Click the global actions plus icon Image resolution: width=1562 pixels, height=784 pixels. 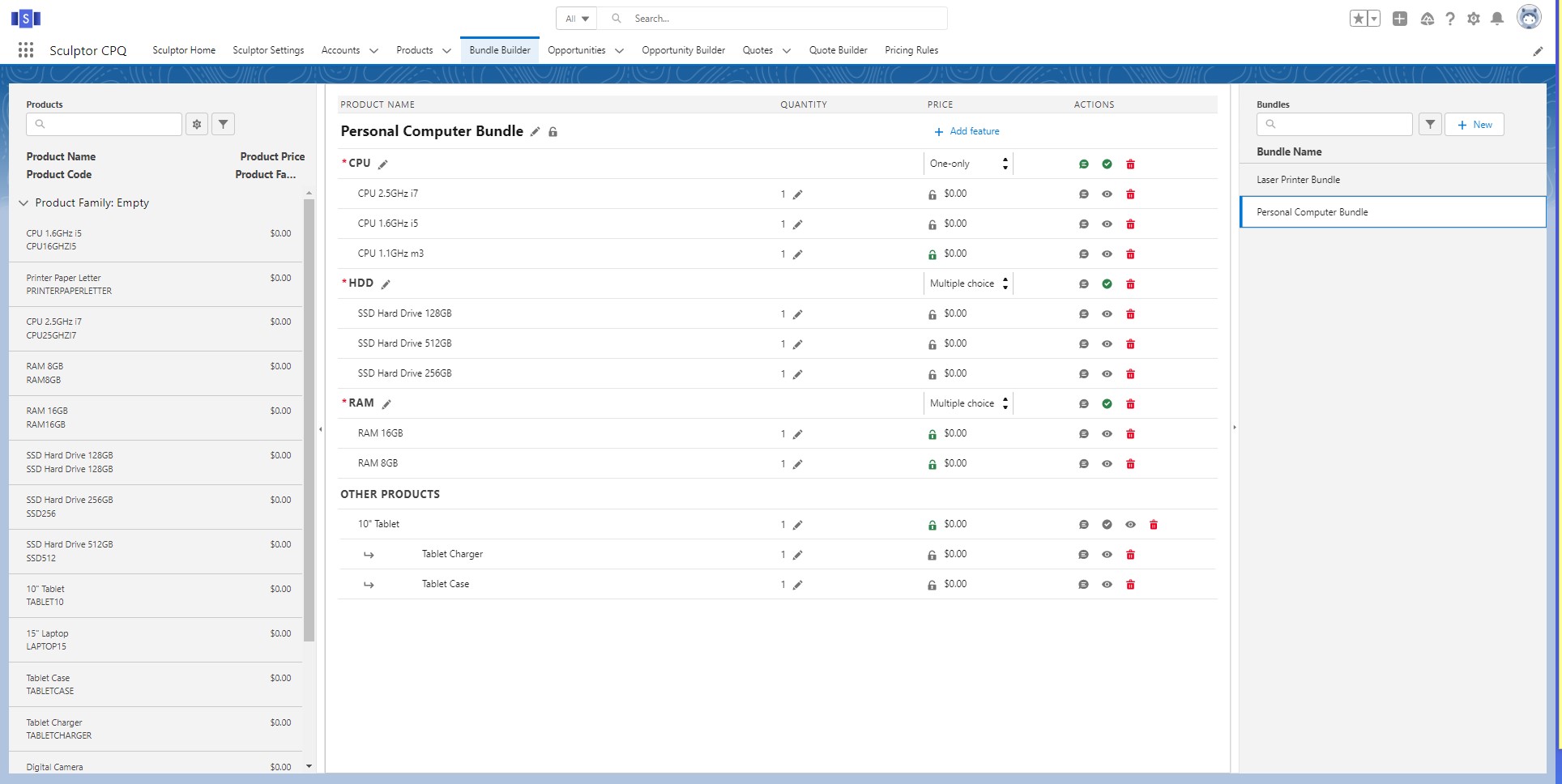[1400, 19]
